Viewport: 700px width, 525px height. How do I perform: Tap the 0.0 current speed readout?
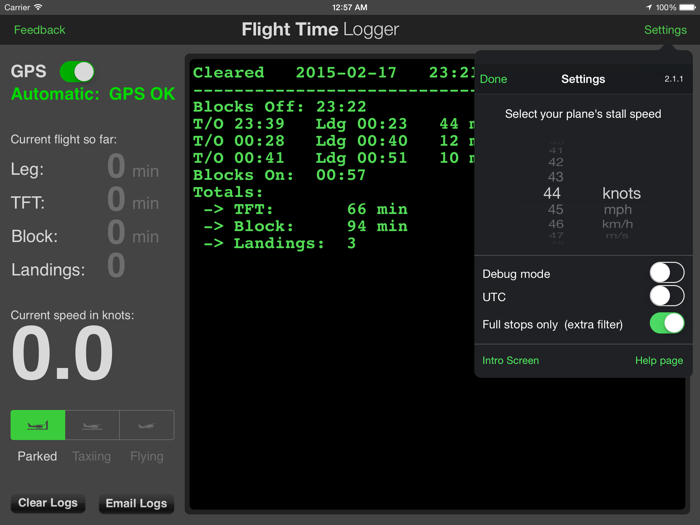[62, 353]
